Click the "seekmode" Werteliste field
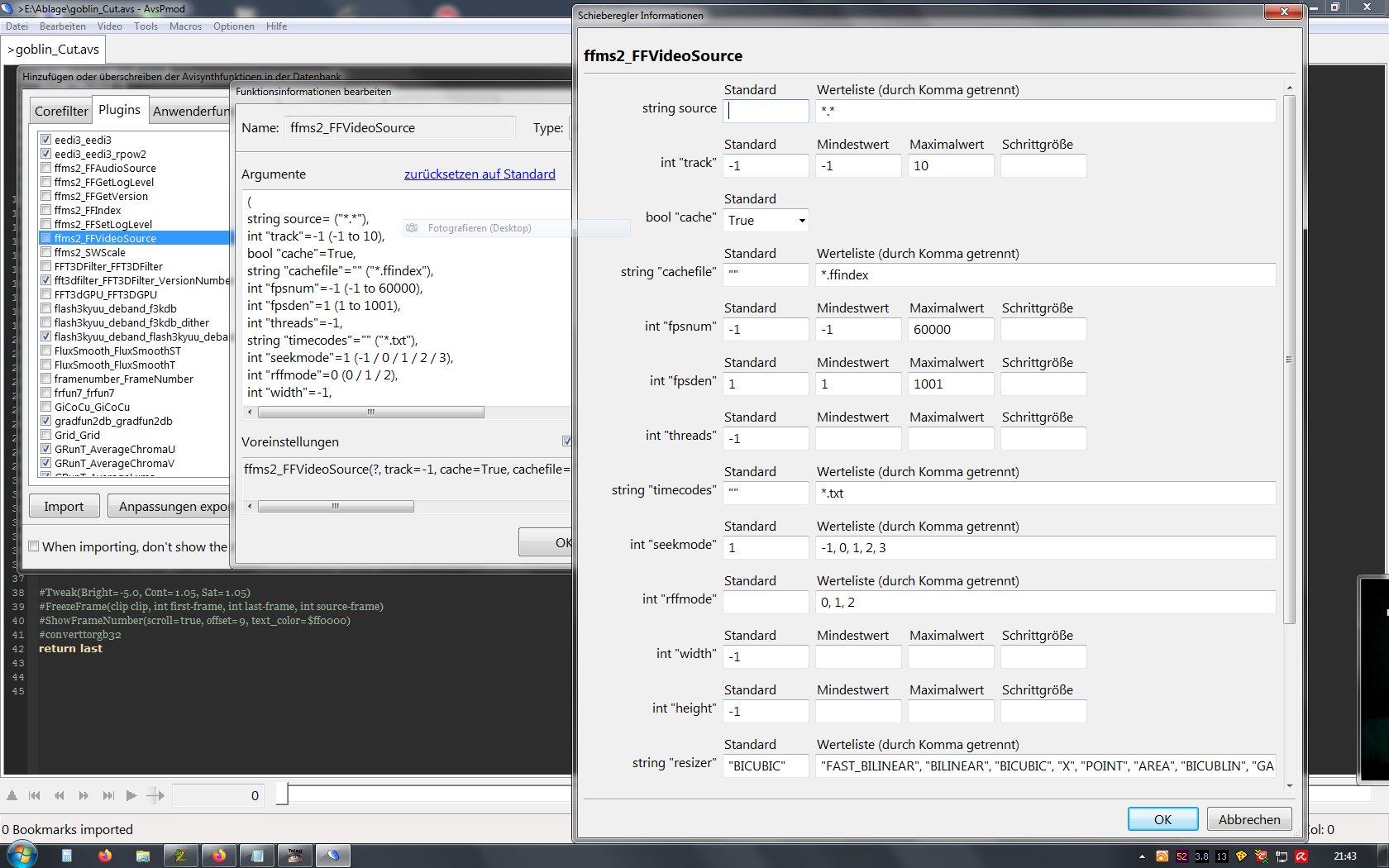Screen dimensions: 1389x868 [x=1046, y=548]
